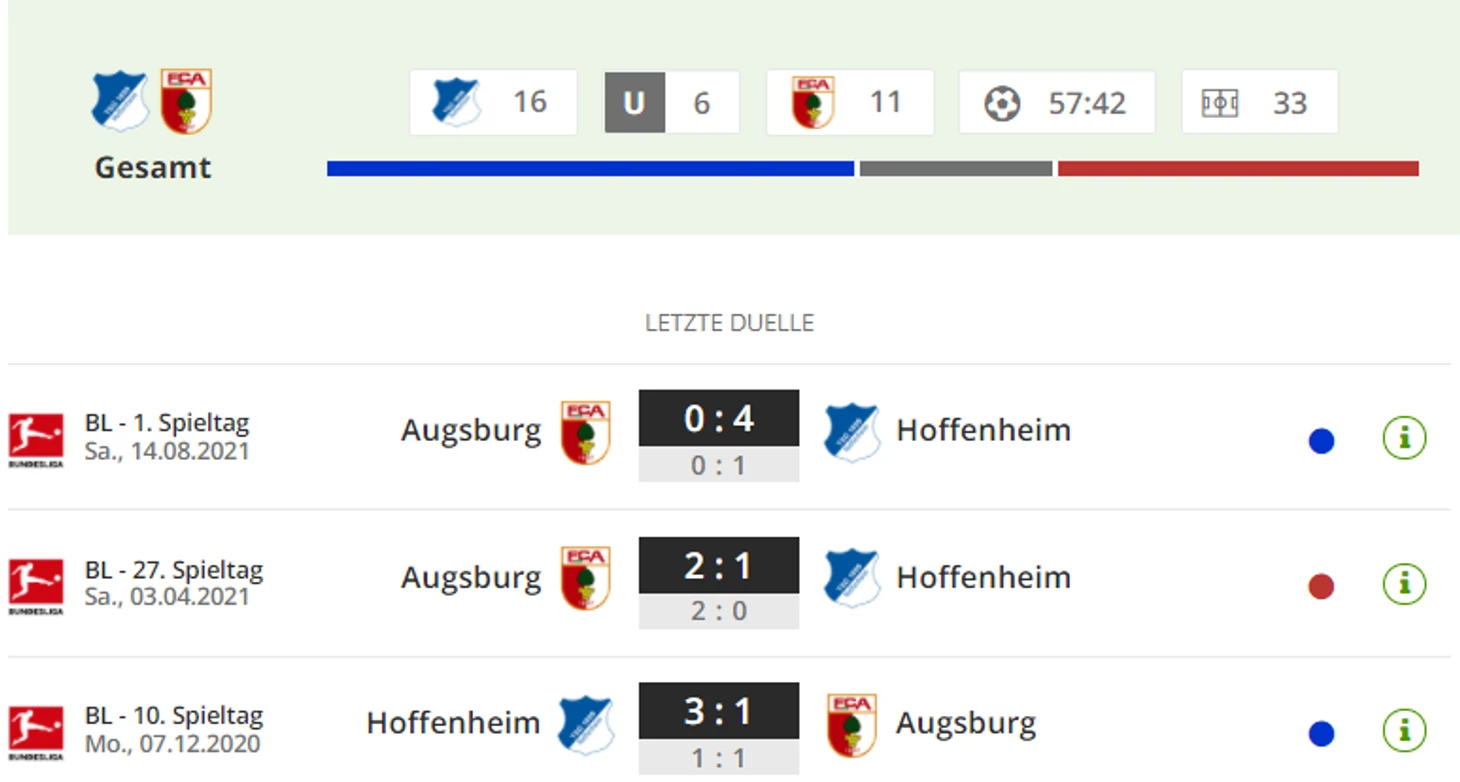The image size is (1460, 782).
Task: Click red result dot for 27. Spieltag
Action: (1321, 587)
